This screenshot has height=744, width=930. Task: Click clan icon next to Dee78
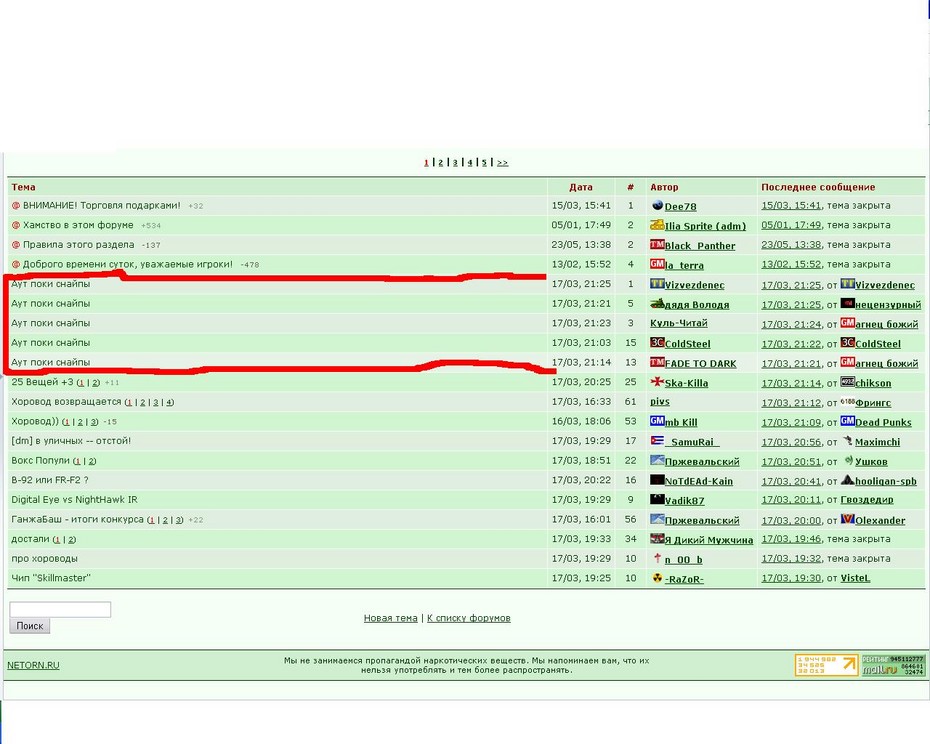tap(657, 205)
